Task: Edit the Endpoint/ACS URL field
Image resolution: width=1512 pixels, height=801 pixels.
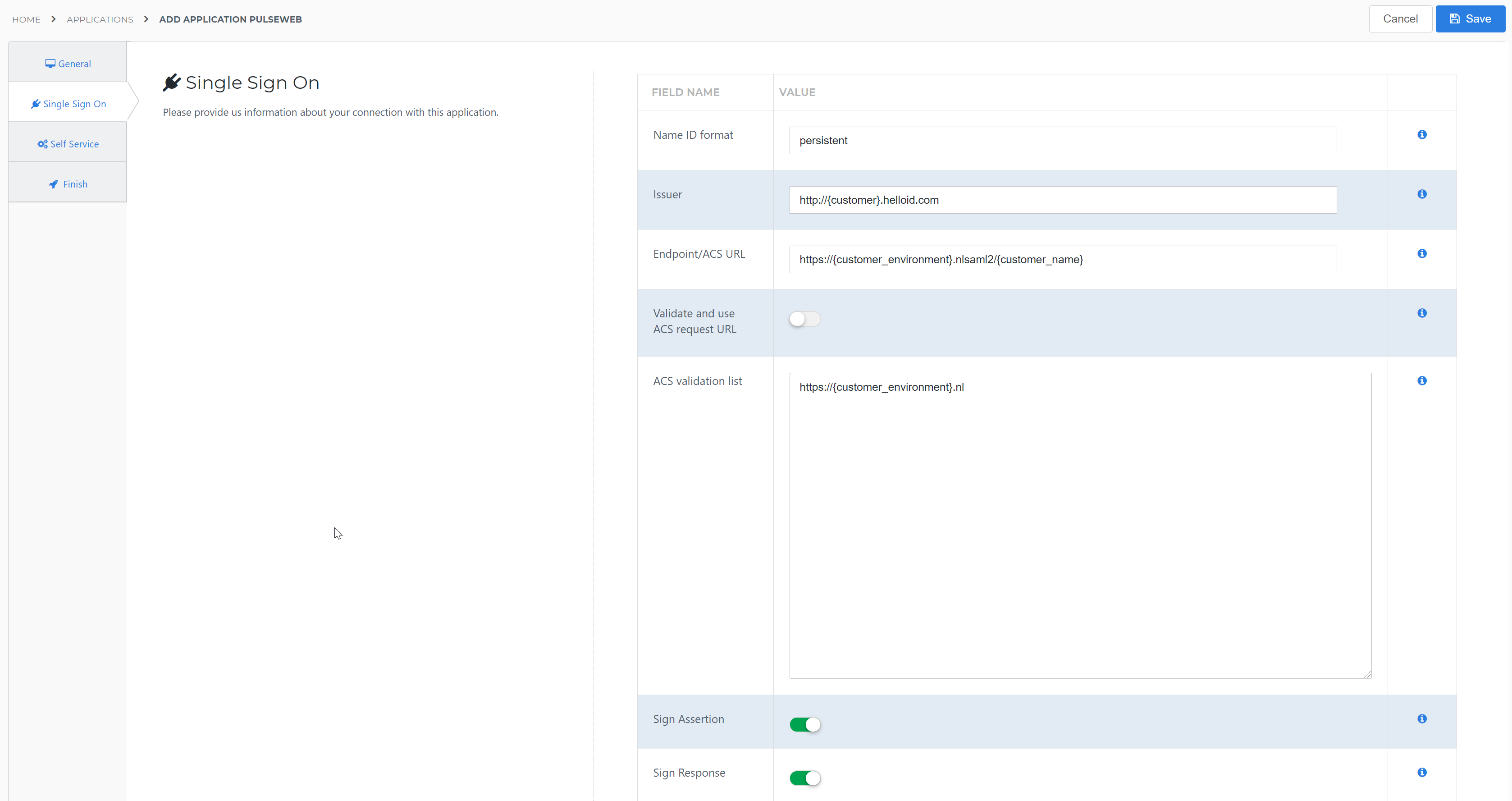Action: [1062, 259]
